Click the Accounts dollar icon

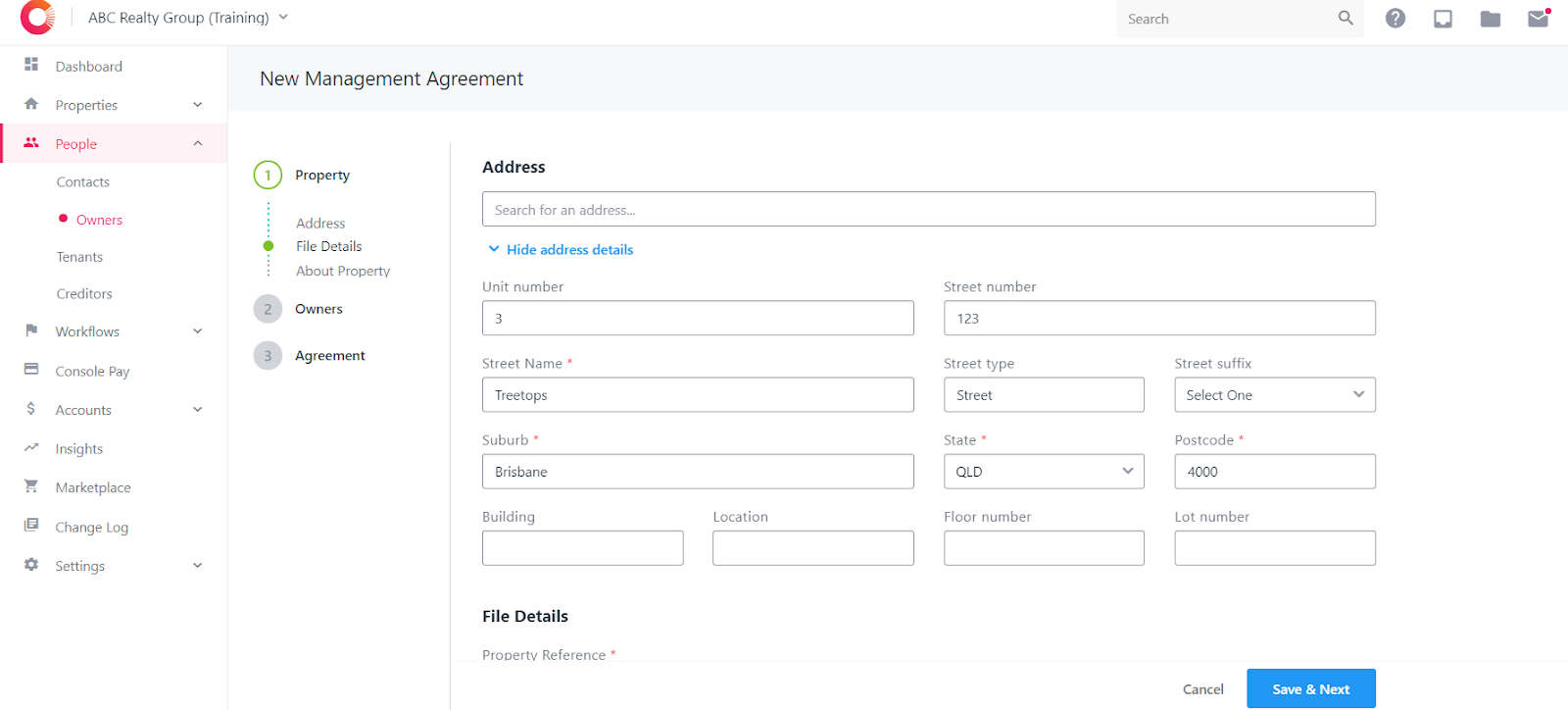31,409
